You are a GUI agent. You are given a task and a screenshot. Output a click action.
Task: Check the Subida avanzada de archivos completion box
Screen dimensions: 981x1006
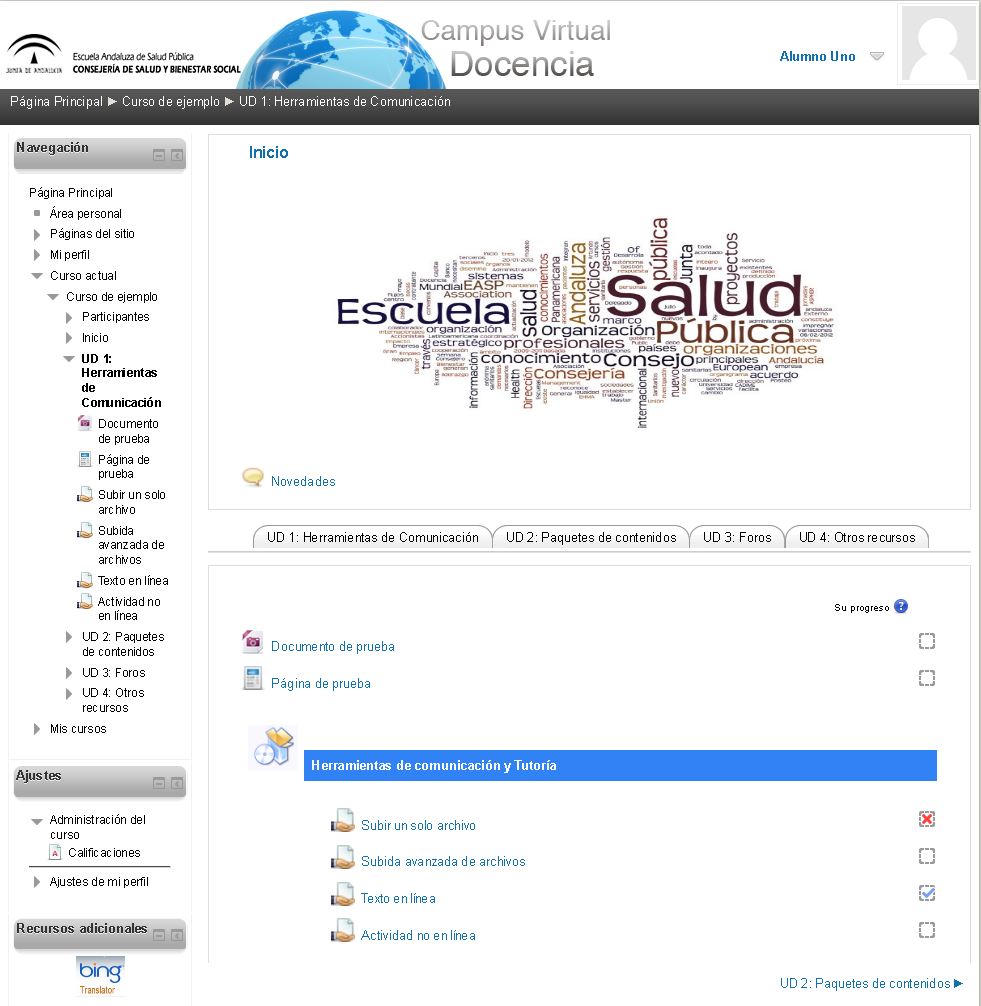[927, 856]
